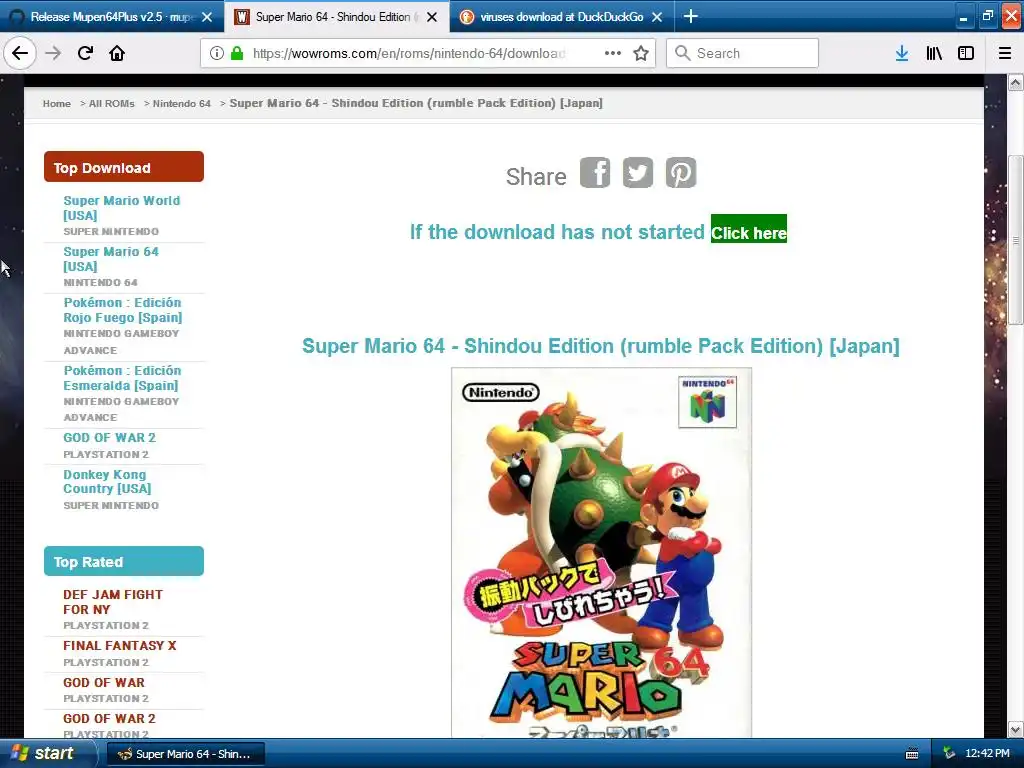Image resolution: width=1024 pixels, height=768 pixels.
Task: Click the address bar URL
Action: tap(409, 53)
